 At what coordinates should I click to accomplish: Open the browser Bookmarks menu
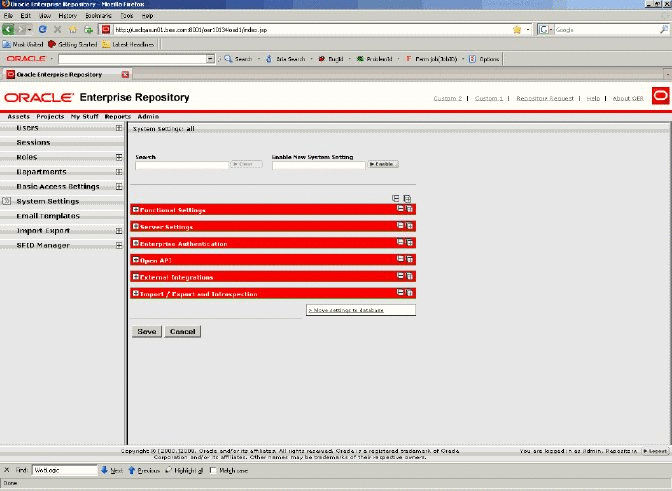coord(98,15)
